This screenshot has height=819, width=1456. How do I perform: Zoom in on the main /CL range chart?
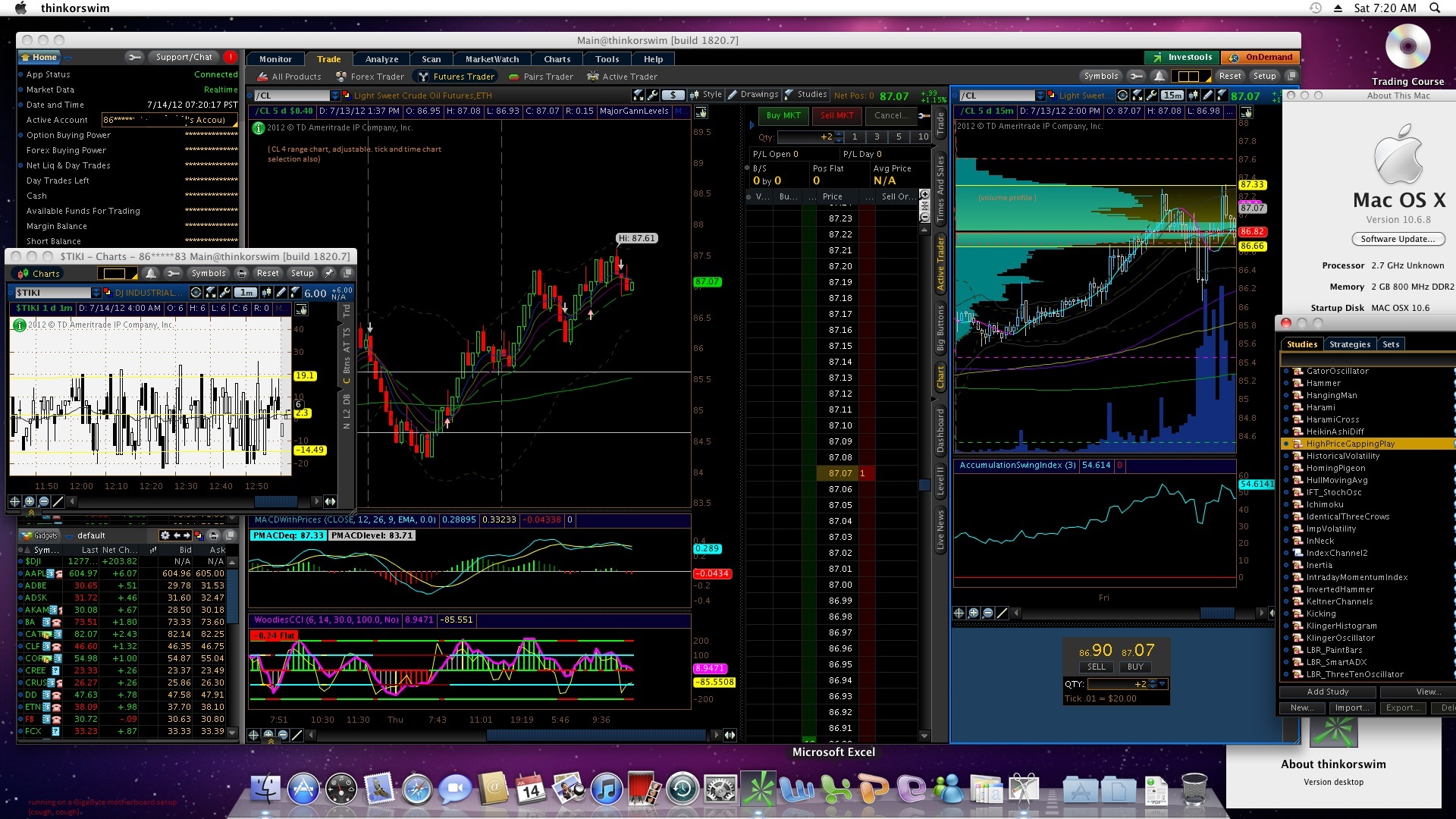(268, 735)
